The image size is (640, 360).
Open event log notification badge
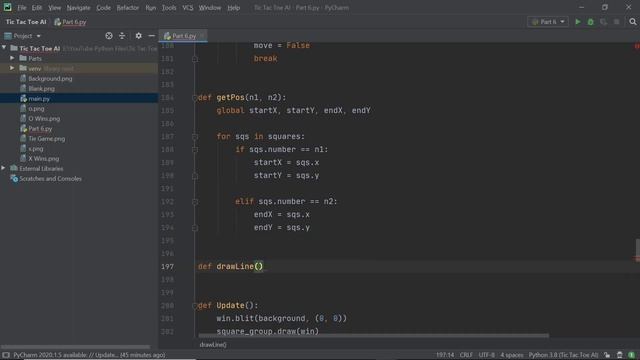click(x=631, y=355)
